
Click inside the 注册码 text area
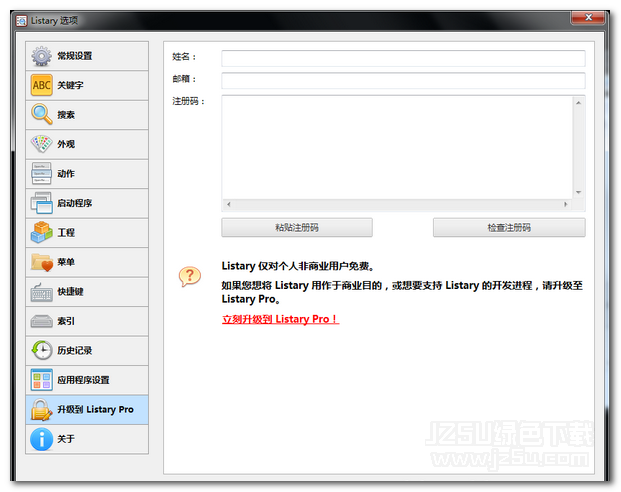397,147
